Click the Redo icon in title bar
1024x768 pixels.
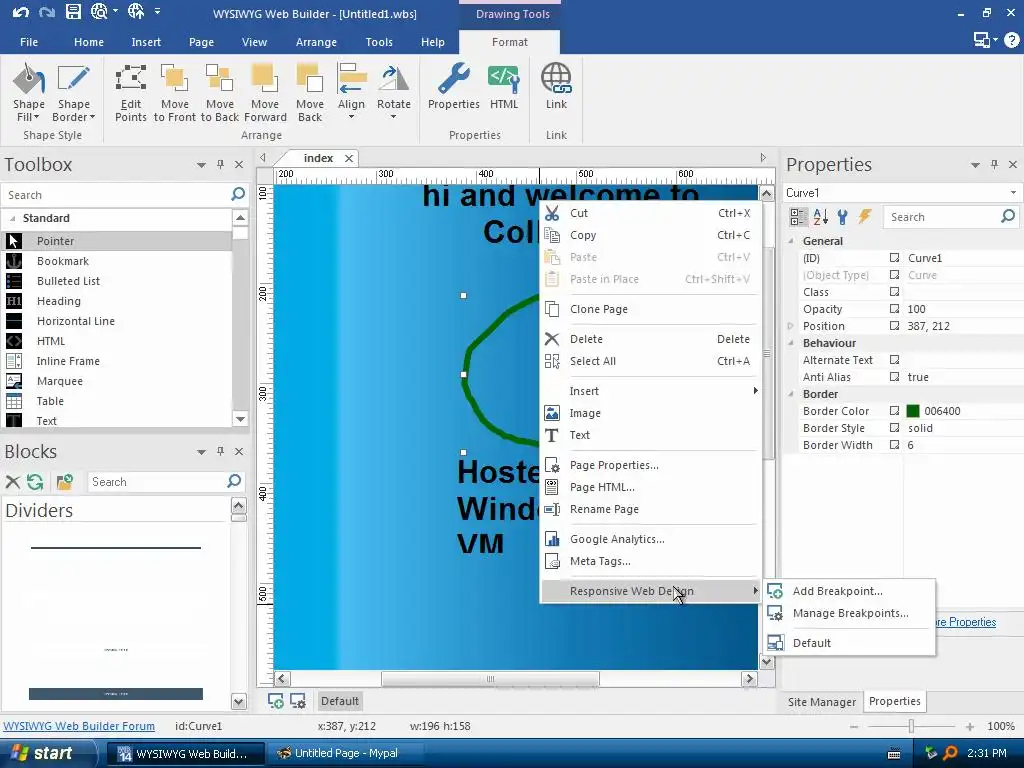coord(47,12)
